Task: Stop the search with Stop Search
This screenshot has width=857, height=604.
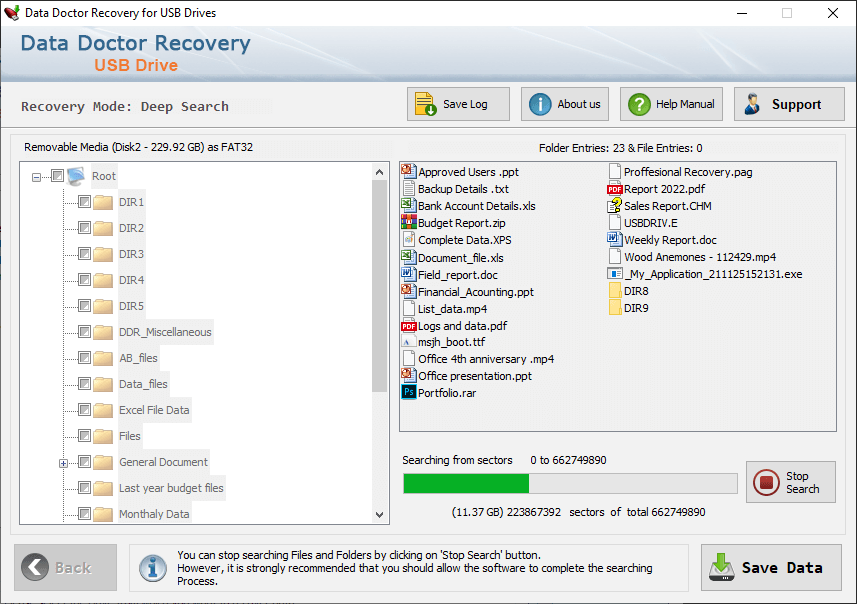Action: [791, 482]
